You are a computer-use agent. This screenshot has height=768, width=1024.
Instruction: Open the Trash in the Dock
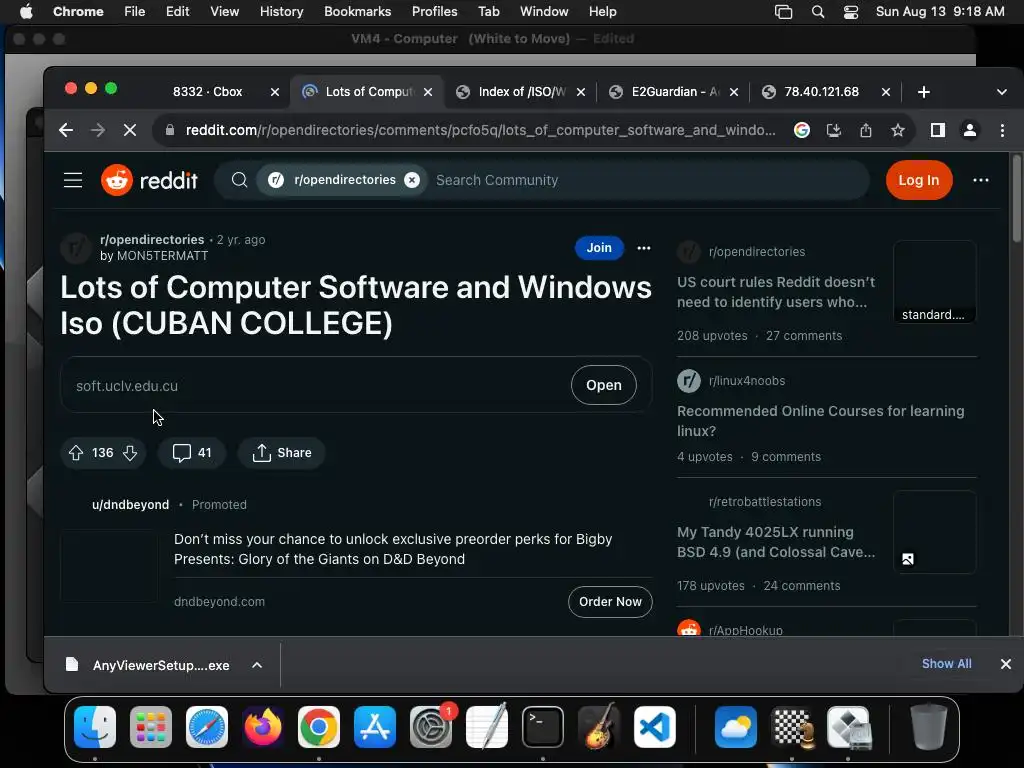pyautogui.click(x=929, y=727)
